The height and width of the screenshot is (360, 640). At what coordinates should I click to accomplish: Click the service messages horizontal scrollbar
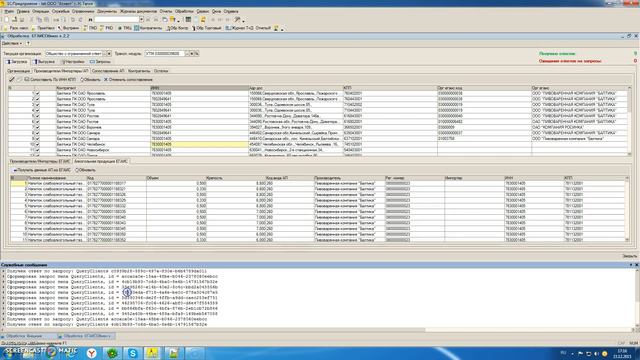pos(318,330)
